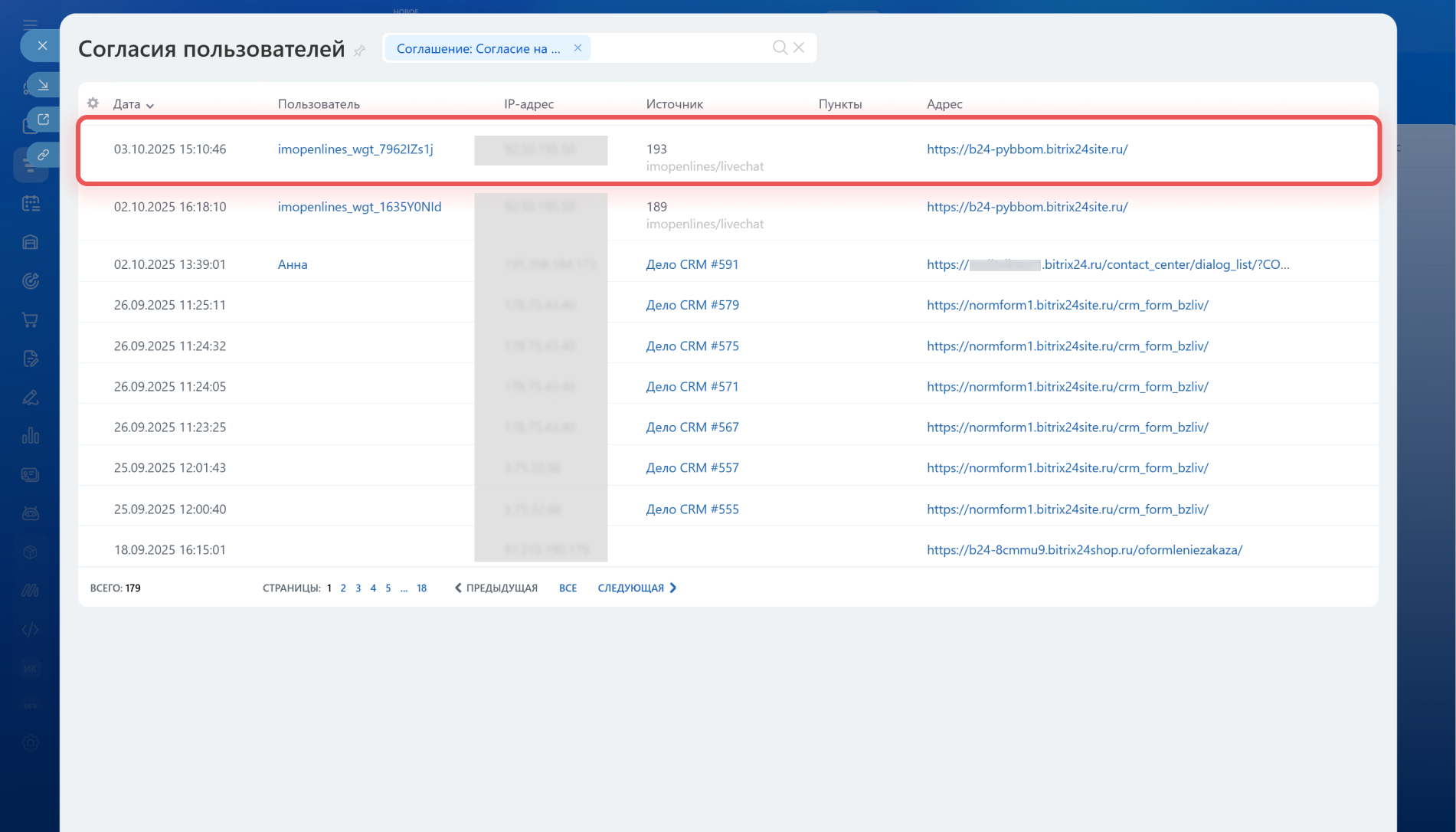
Task: Show all records via ВСЕ link
Action: pos(568,588)
